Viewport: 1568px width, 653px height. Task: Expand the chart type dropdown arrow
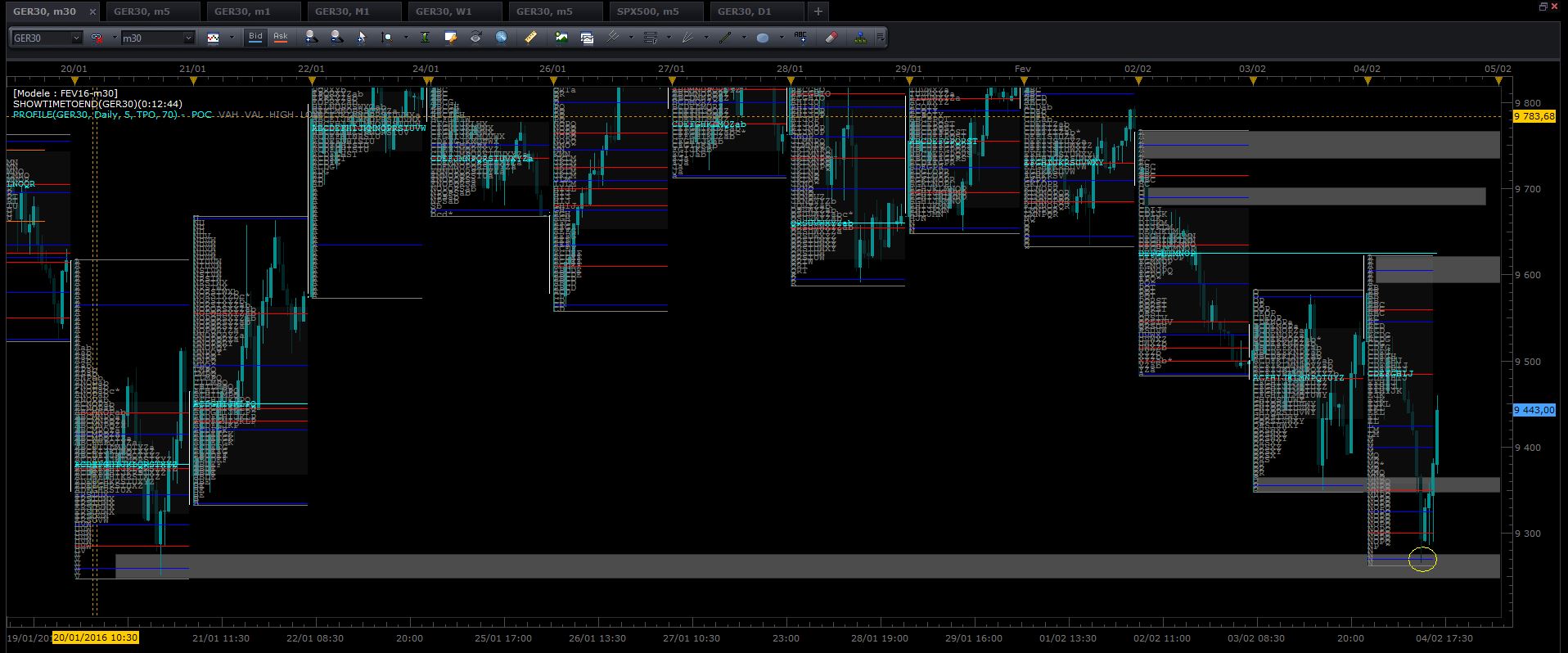(x=232, y=37)
